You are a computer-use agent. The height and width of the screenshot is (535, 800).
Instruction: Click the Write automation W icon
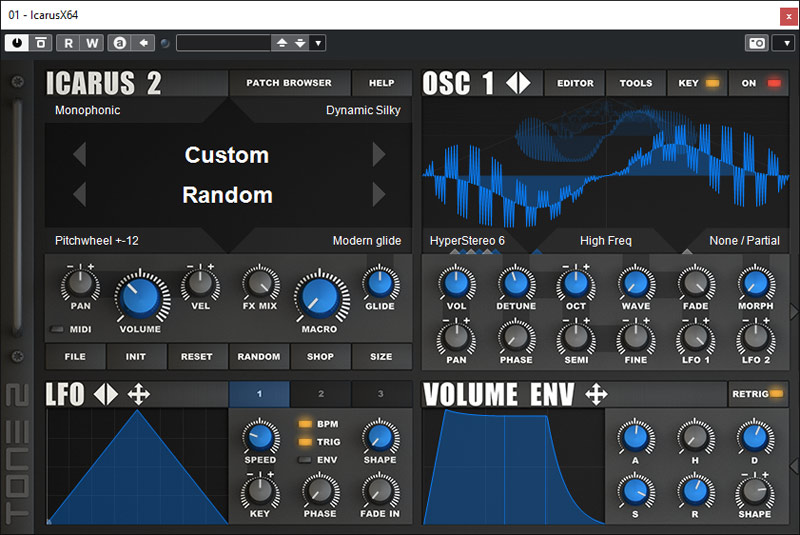click(x=92, y=43)
